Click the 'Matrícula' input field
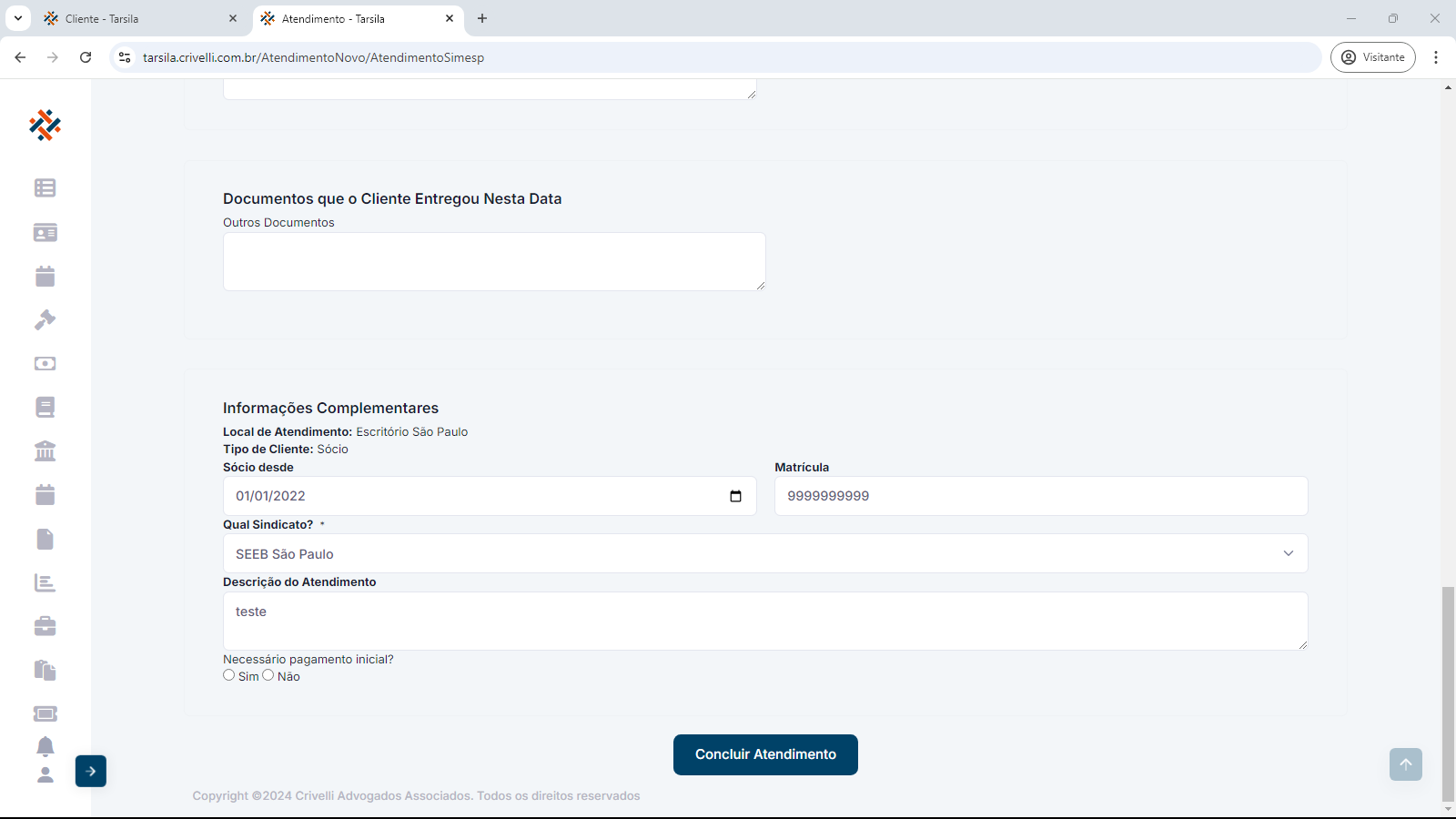 pyautogui.click(x=1040, y=496)
